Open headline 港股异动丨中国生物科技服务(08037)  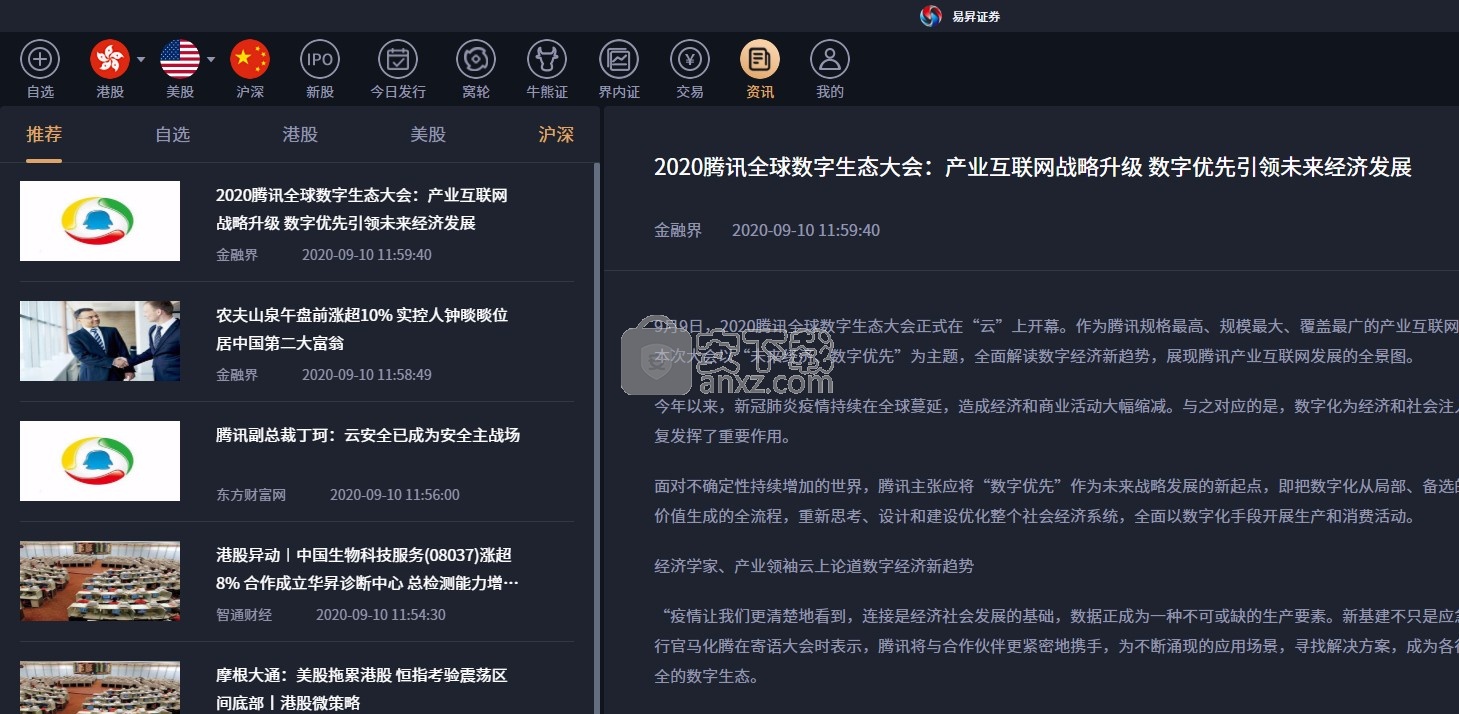[x=368, y=569]
